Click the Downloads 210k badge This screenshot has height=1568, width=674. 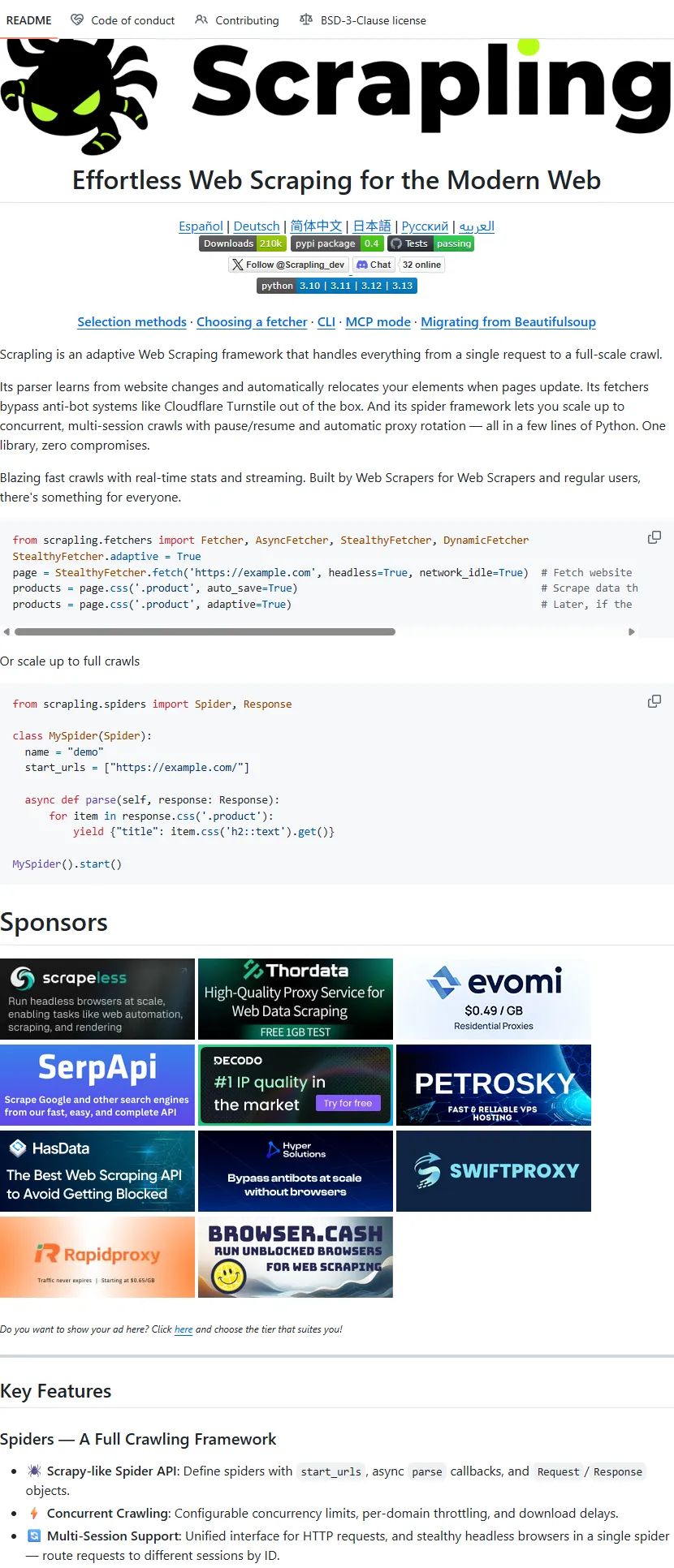point(242,243)
